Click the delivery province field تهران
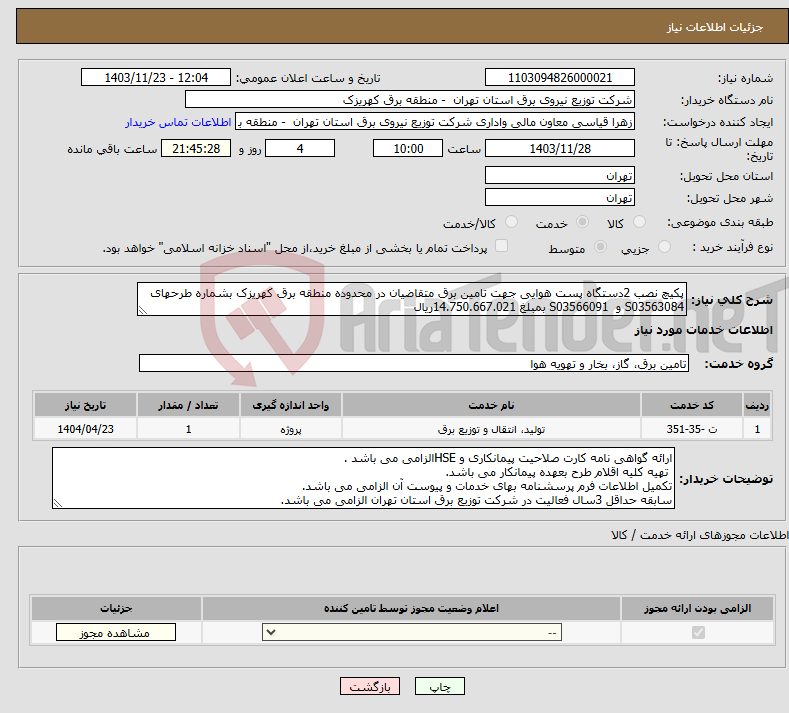 (x=560, y=176)
